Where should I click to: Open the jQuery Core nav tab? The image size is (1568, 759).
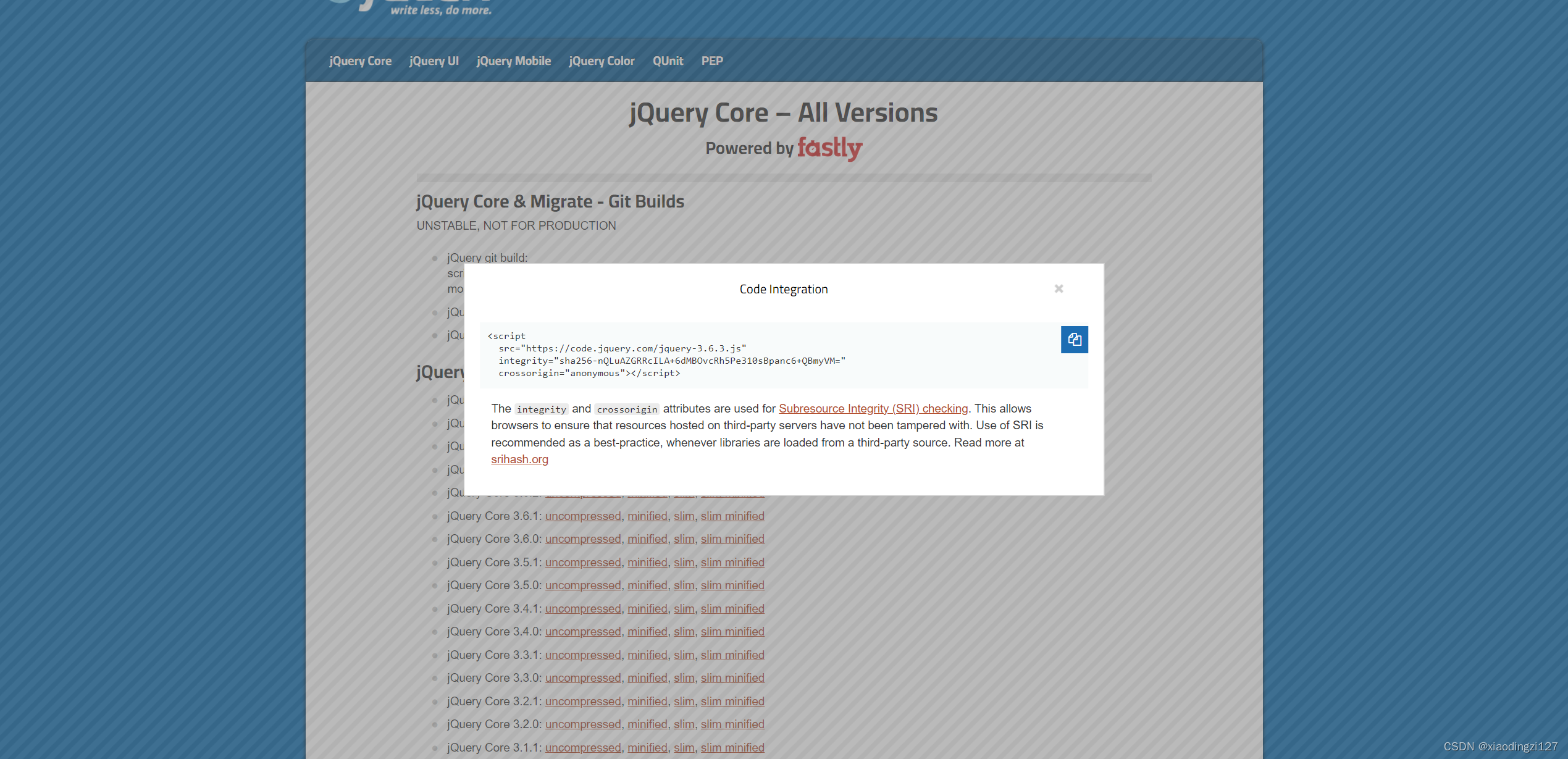pyautogui.click(x=360, y=61)
